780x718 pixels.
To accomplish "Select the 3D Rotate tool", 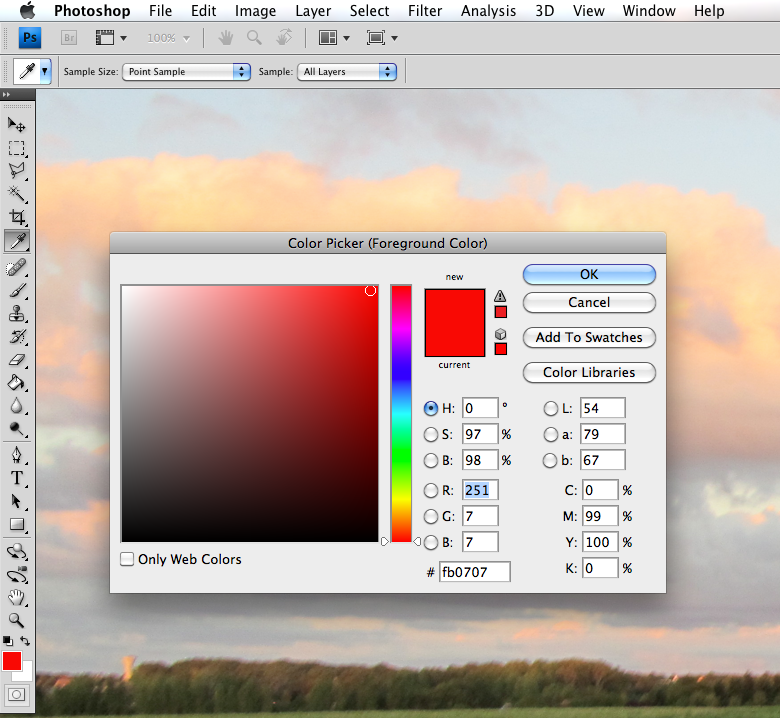I will point(16,551).
